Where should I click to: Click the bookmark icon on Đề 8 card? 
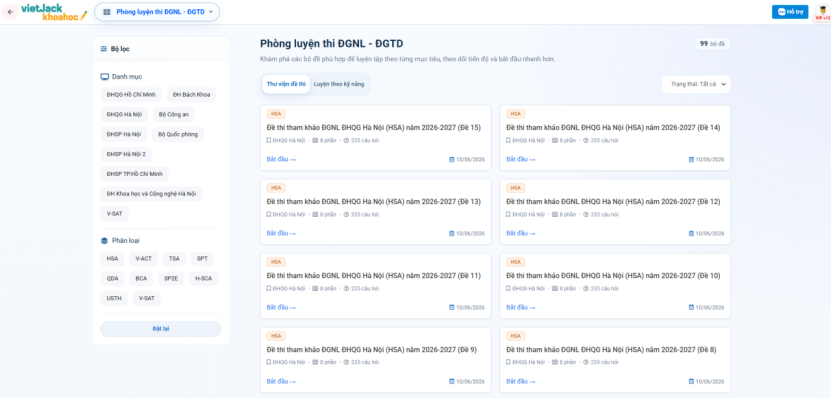click(508, 362)
